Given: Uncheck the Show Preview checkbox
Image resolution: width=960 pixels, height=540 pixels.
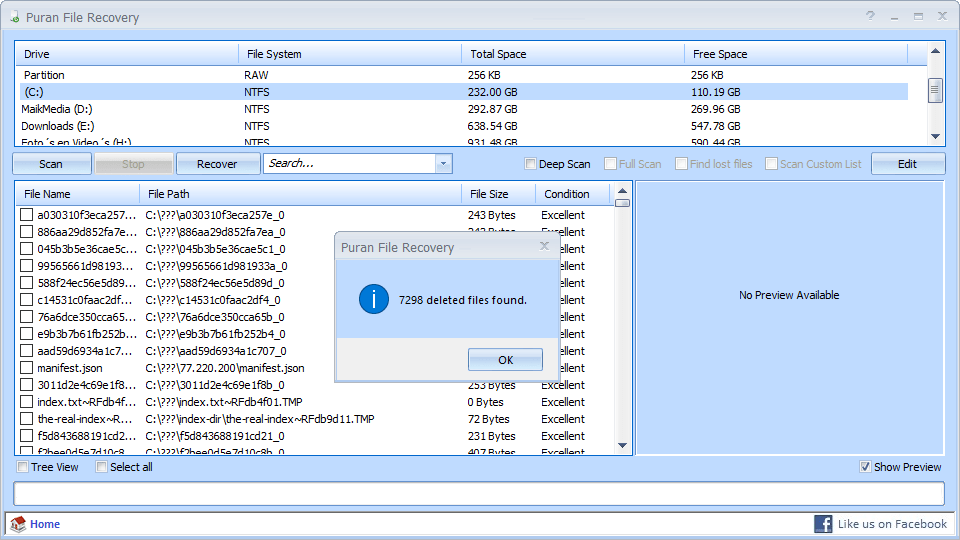Looking at the screenshot, I should coord(865,467).
